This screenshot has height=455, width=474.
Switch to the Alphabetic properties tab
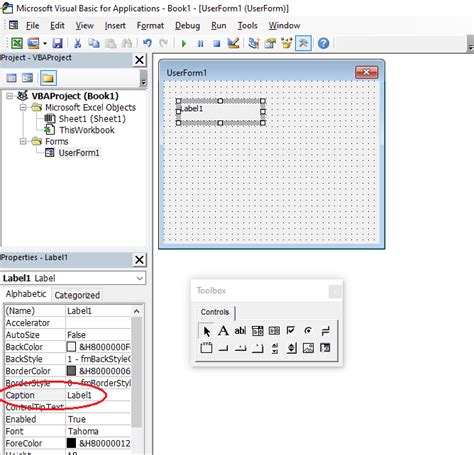pos(26,294)
